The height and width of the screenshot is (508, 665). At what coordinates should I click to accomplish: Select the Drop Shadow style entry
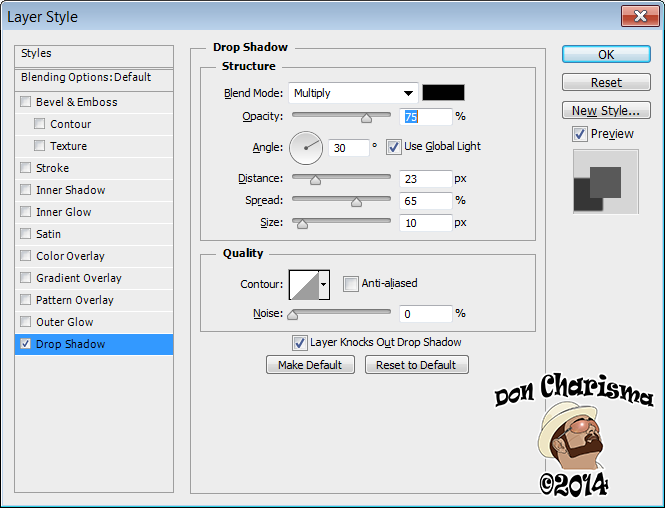click(70, 344)
